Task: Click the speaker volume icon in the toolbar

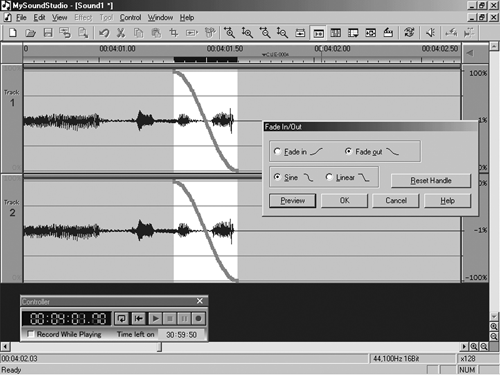Action: coord(430,33)
